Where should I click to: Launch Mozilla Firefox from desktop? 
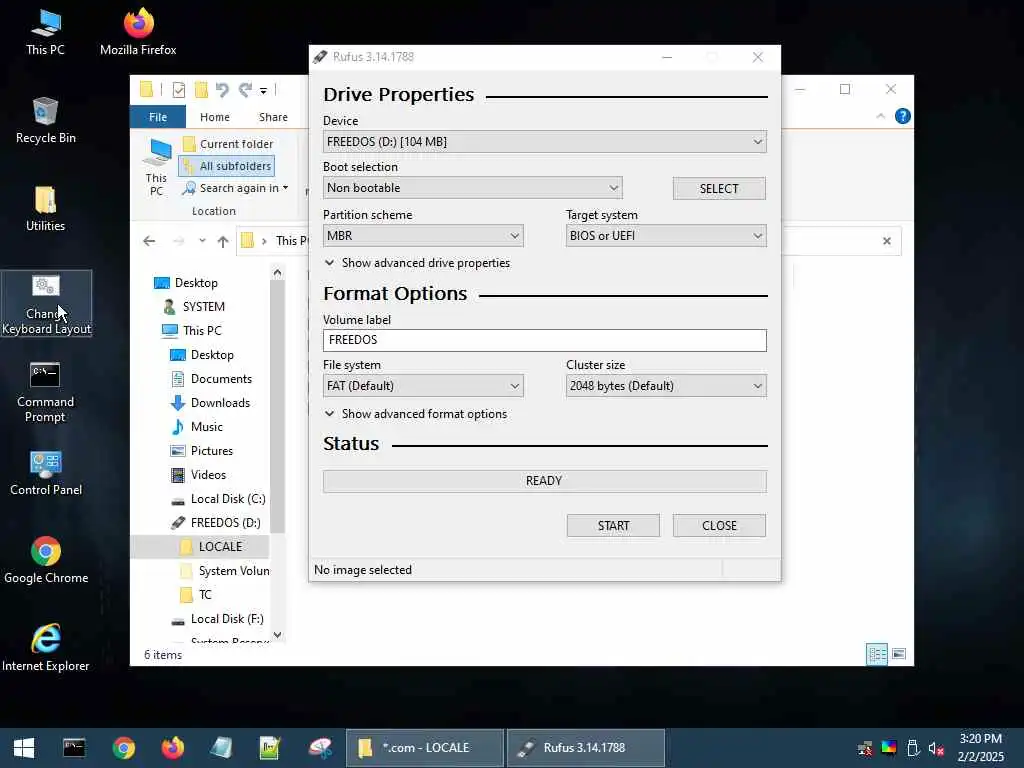(138, 32)
